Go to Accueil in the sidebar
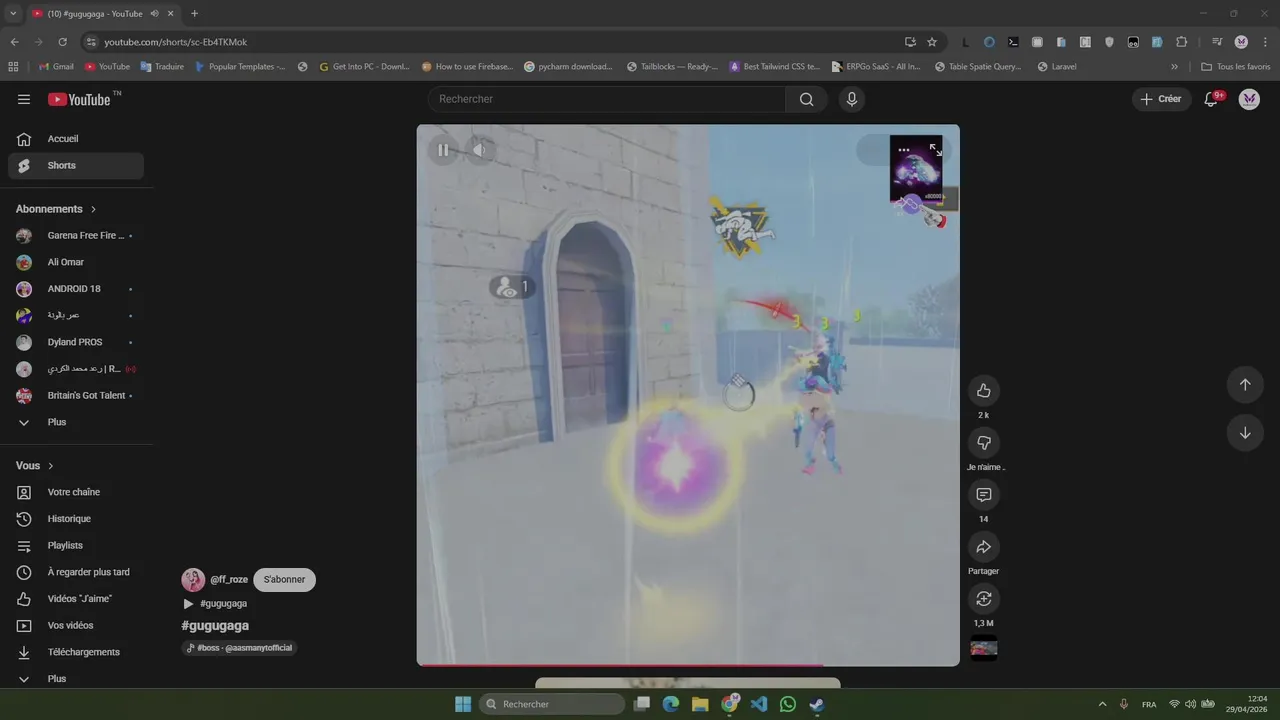This screenshot has height=720, width=1280. point(76,139)
